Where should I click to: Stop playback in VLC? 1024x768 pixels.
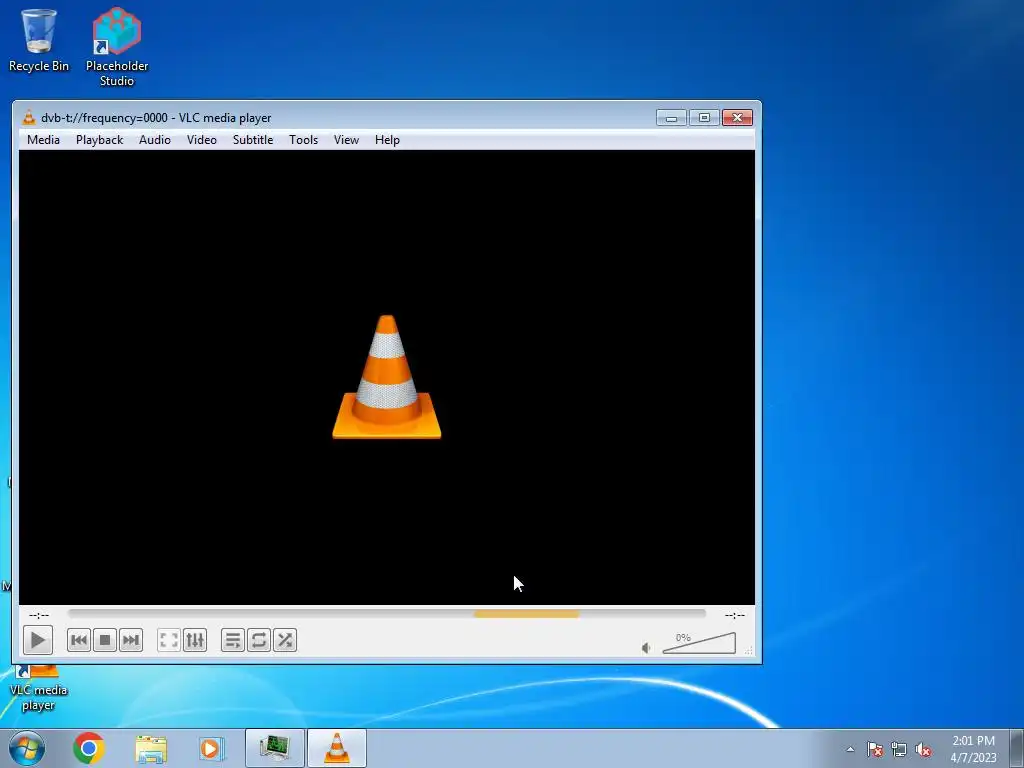click(104, 640)
